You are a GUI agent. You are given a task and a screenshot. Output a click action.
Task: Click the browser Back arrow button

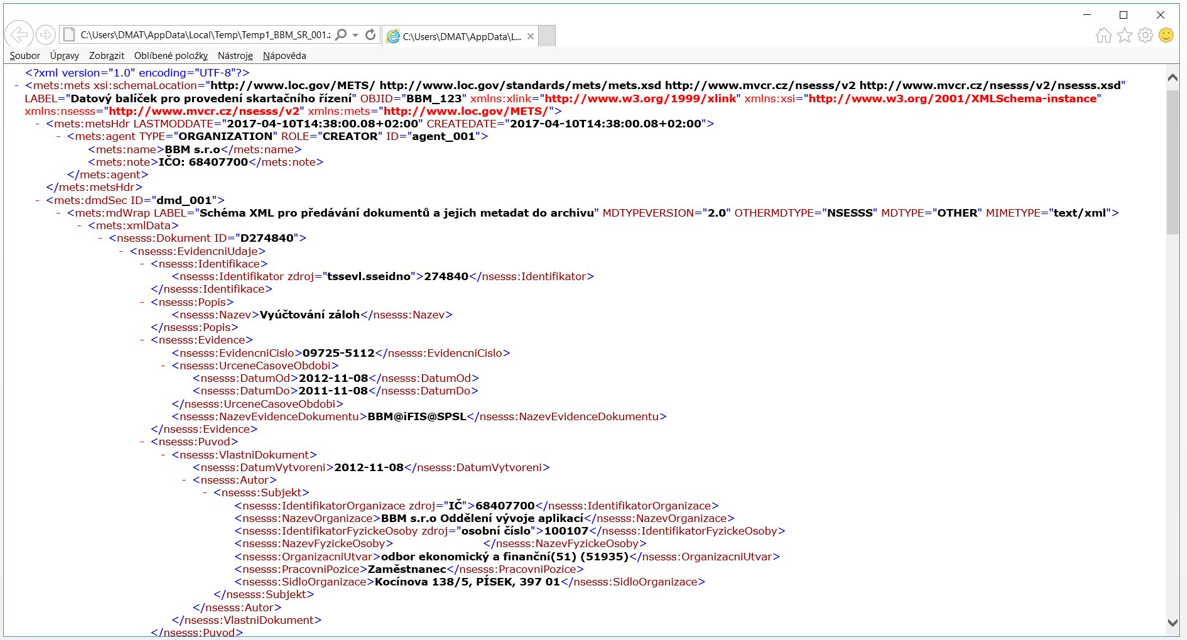point(19,35)
